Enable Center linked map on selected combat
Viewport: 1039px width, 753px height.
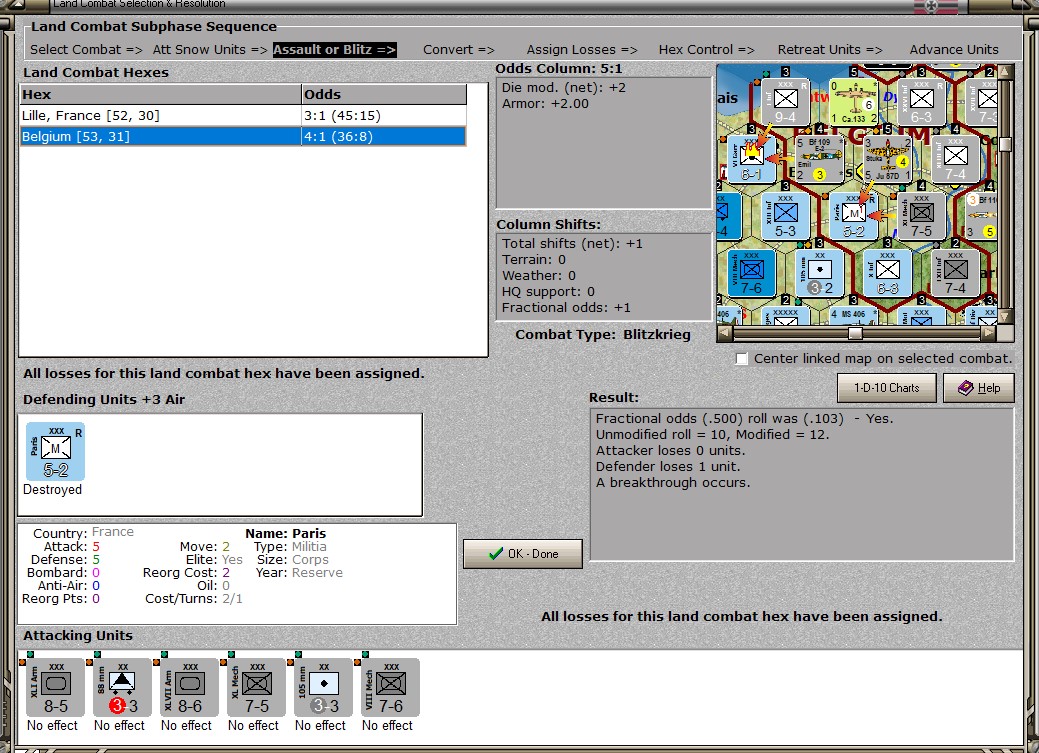741,359
